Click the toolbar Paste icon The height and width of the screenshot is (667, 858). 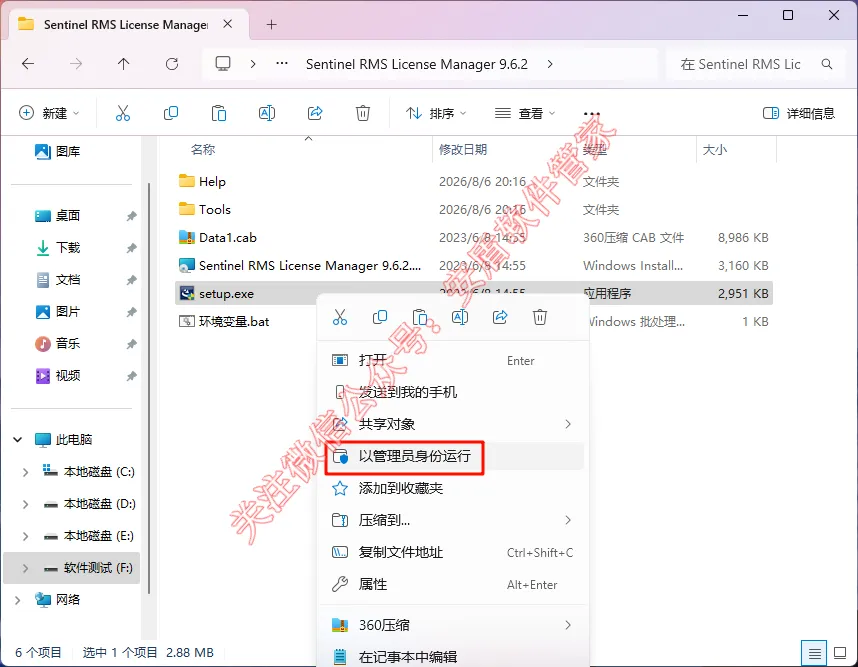coord(219,113)
